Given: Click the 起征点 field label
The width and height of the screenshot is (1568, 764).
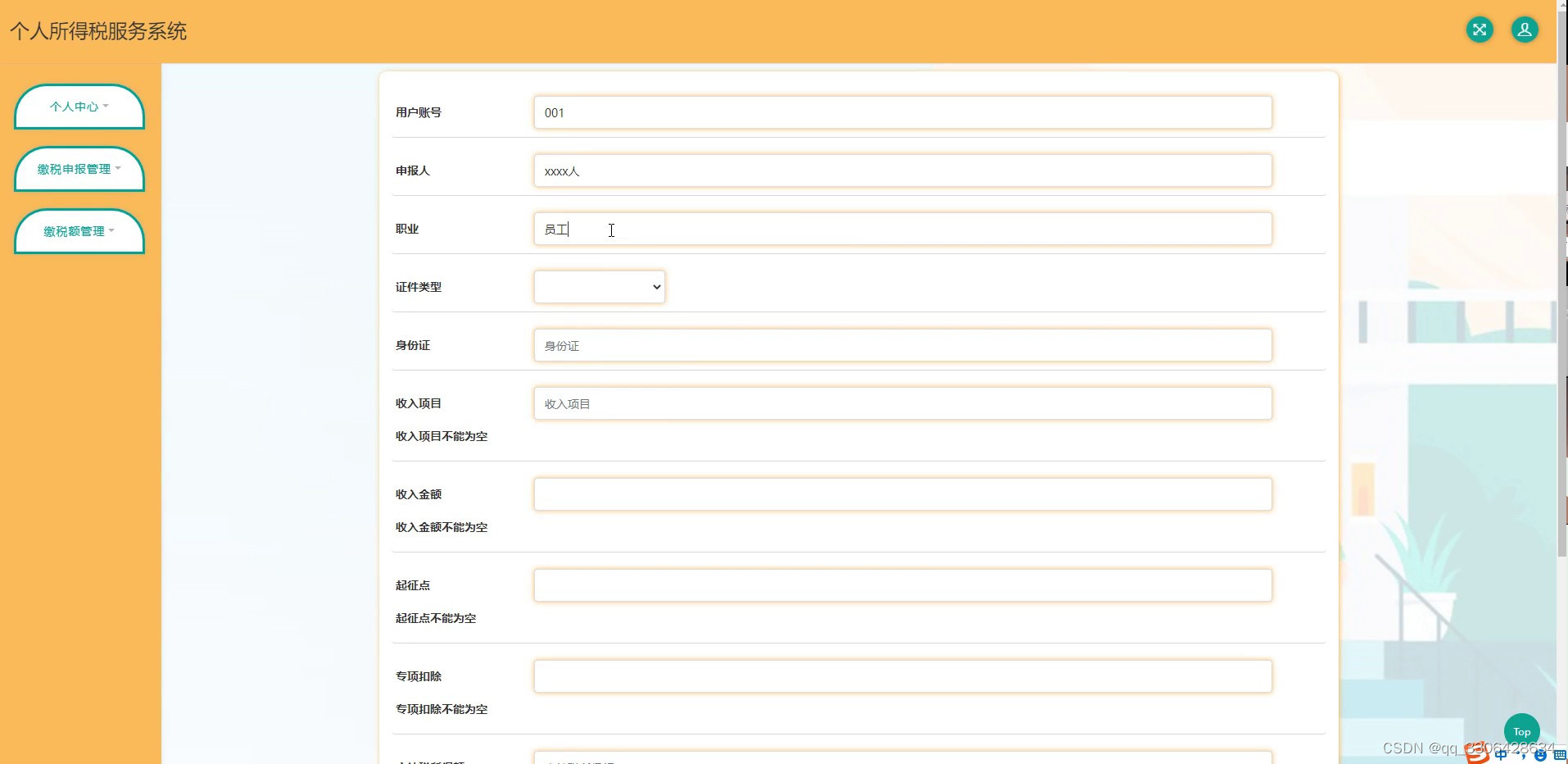Looking at the screenshot, I should [x=413, y=585].
